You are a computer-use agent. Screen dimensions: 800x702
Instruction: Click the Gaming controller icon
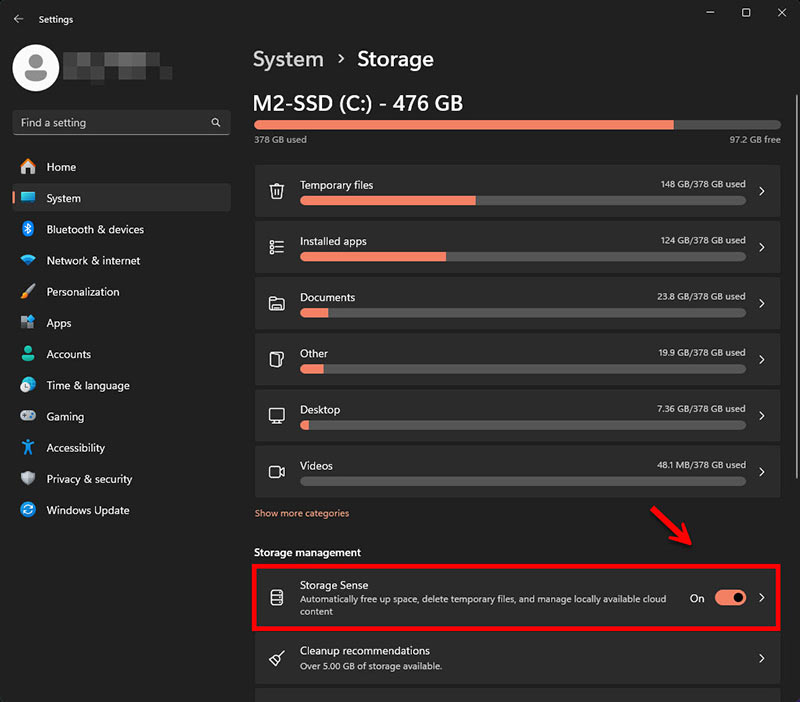[28, 416]
